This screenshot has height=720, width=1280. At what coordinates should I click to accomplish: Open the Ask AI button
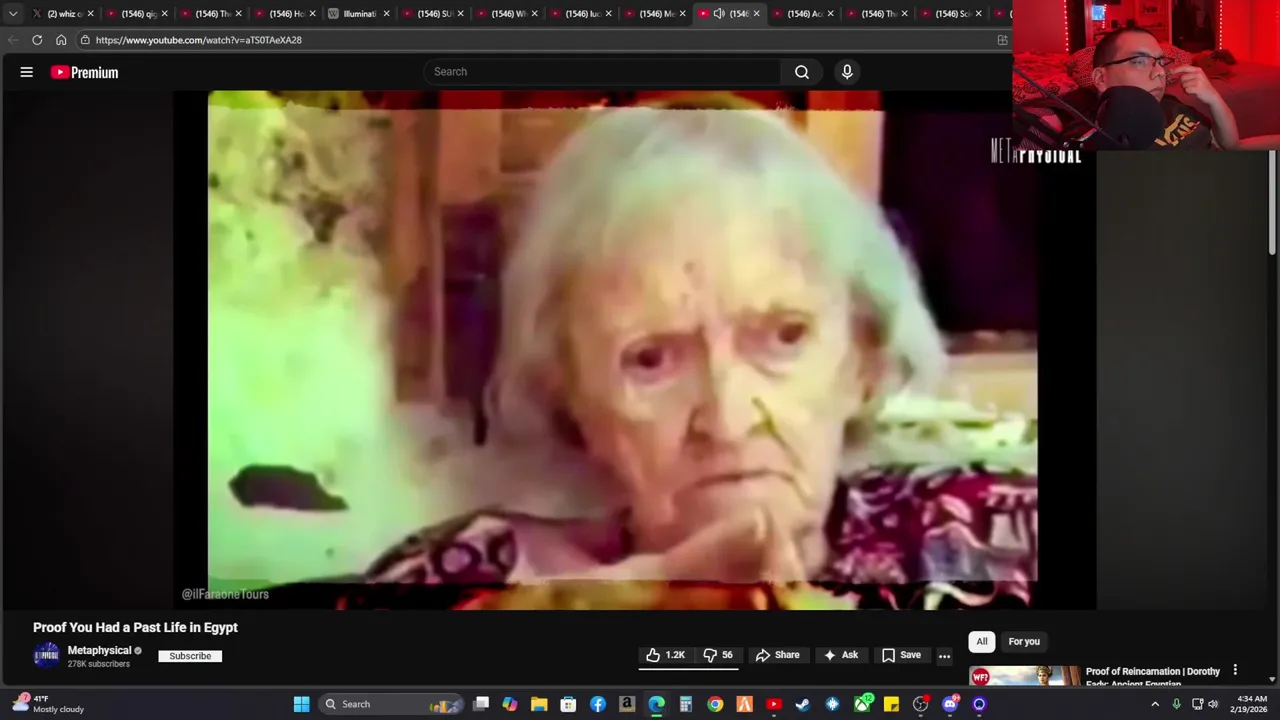[x=840, y=655]
